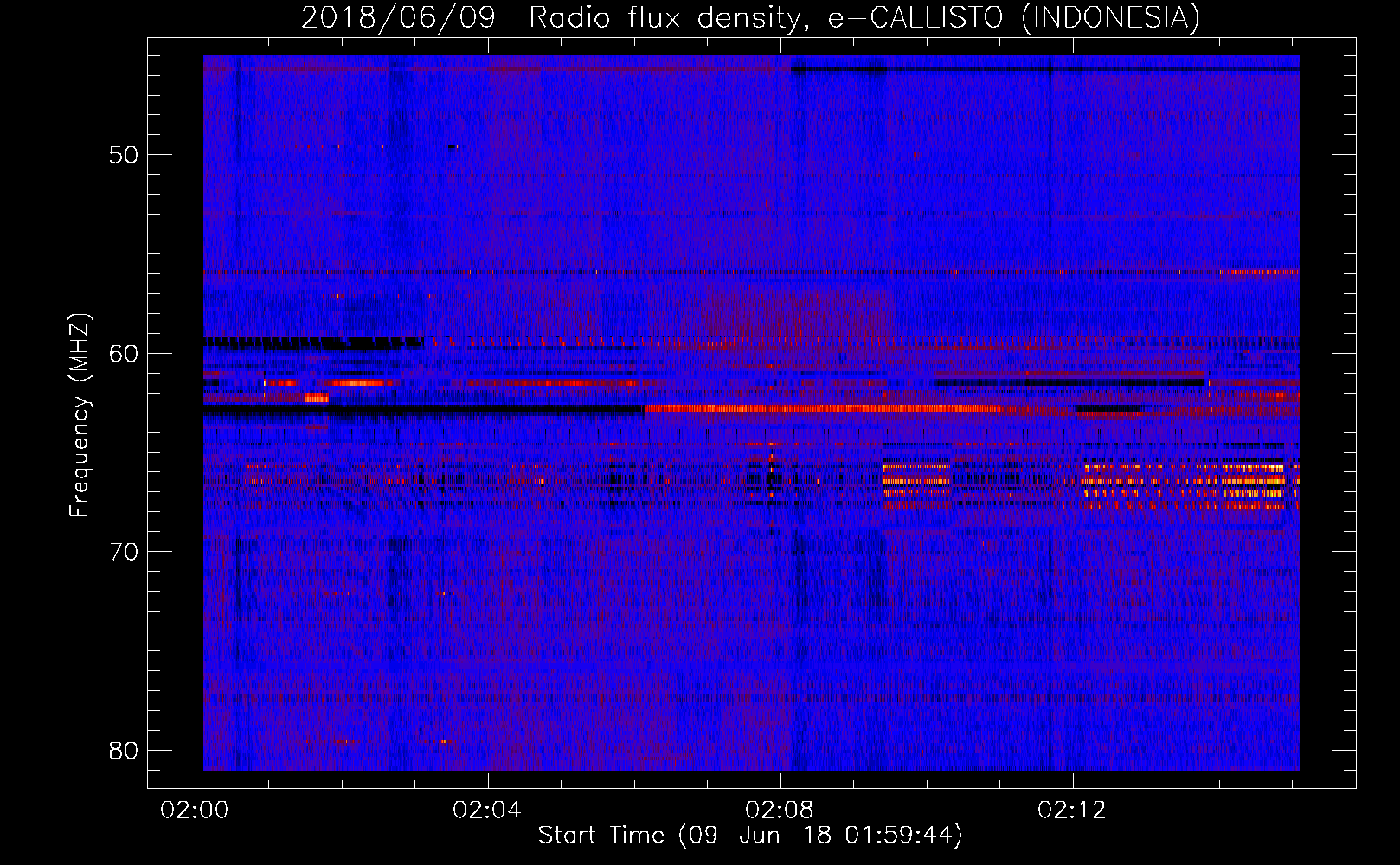
Task: Click the '50' frequency tick label
Action: pos(124,156)
